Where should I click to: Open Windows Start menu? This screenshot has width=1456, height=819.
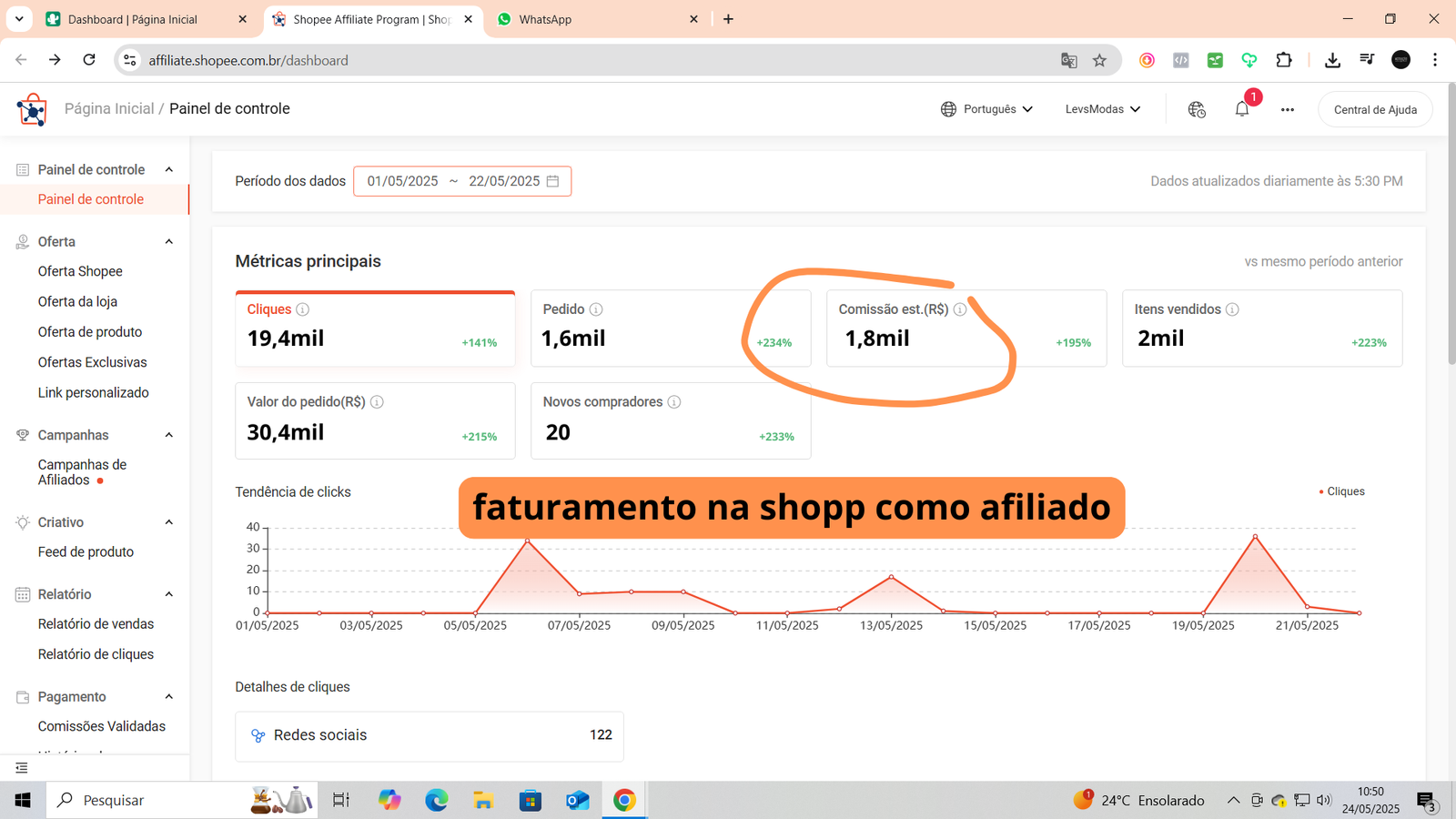pyautogui.click(x=23, y=800)
